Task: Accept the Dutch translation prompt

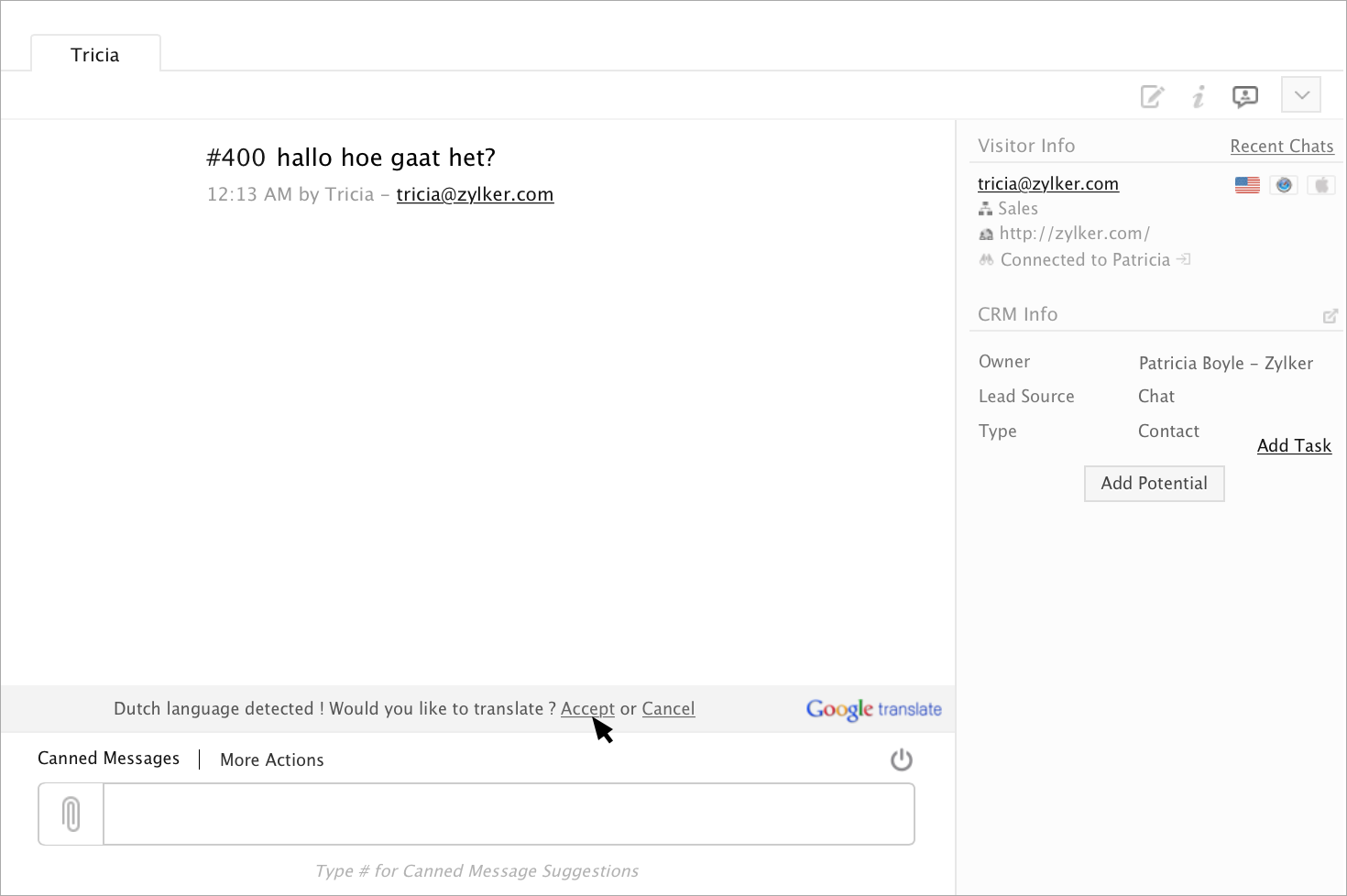Action: coord(587,709)
